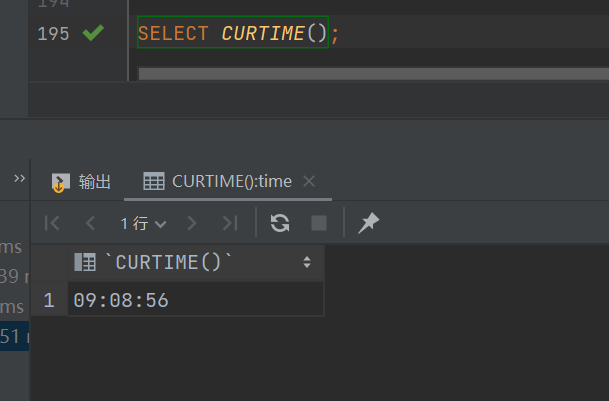
Task: Click table icon in CURTIME column header
Action: tap(85, 263)
